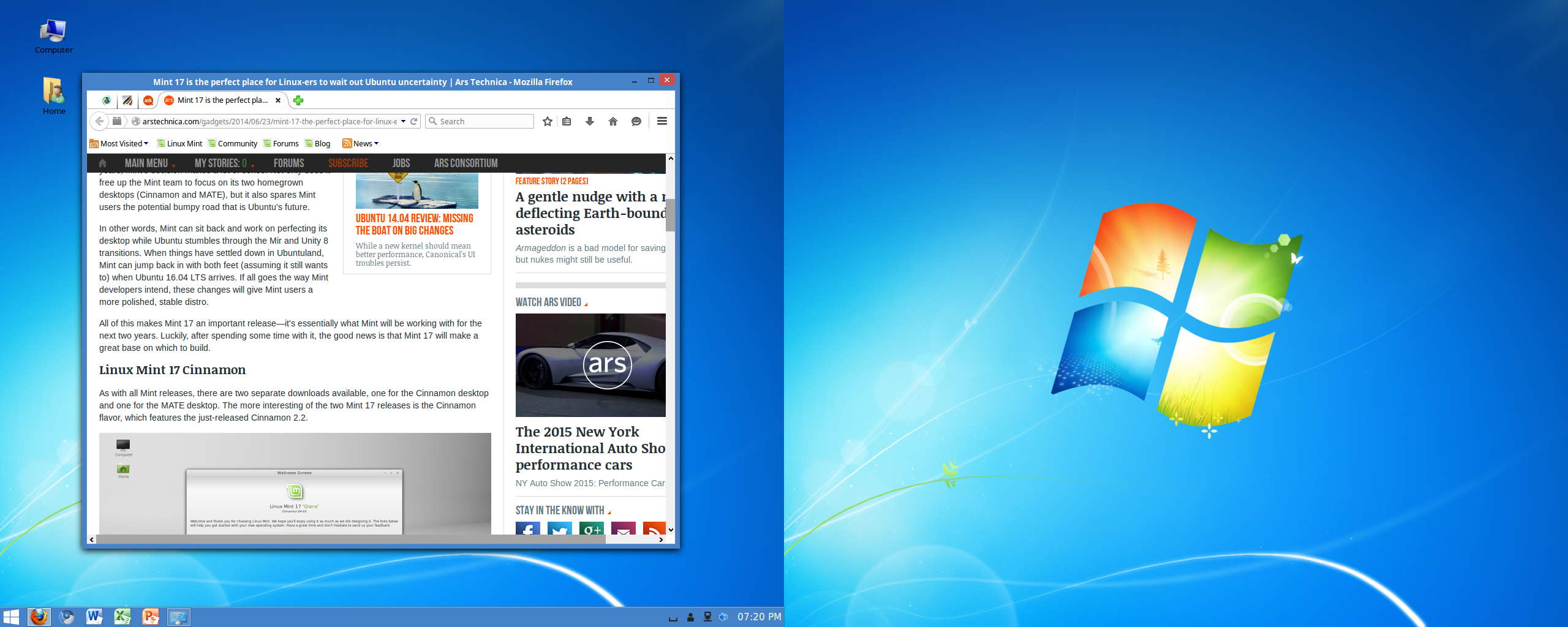Image resolution: width=1568 pixels, height=627 pixels.
Task: Open ARS CONSORTIUM in navigation bar
Action: 466,163
